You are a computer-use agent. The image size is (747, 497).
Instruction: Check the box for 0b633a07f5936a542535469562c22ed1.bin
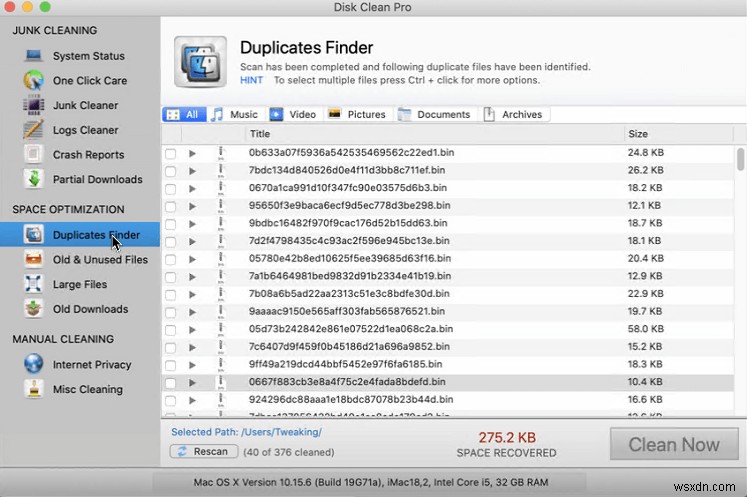click(170, 153)
